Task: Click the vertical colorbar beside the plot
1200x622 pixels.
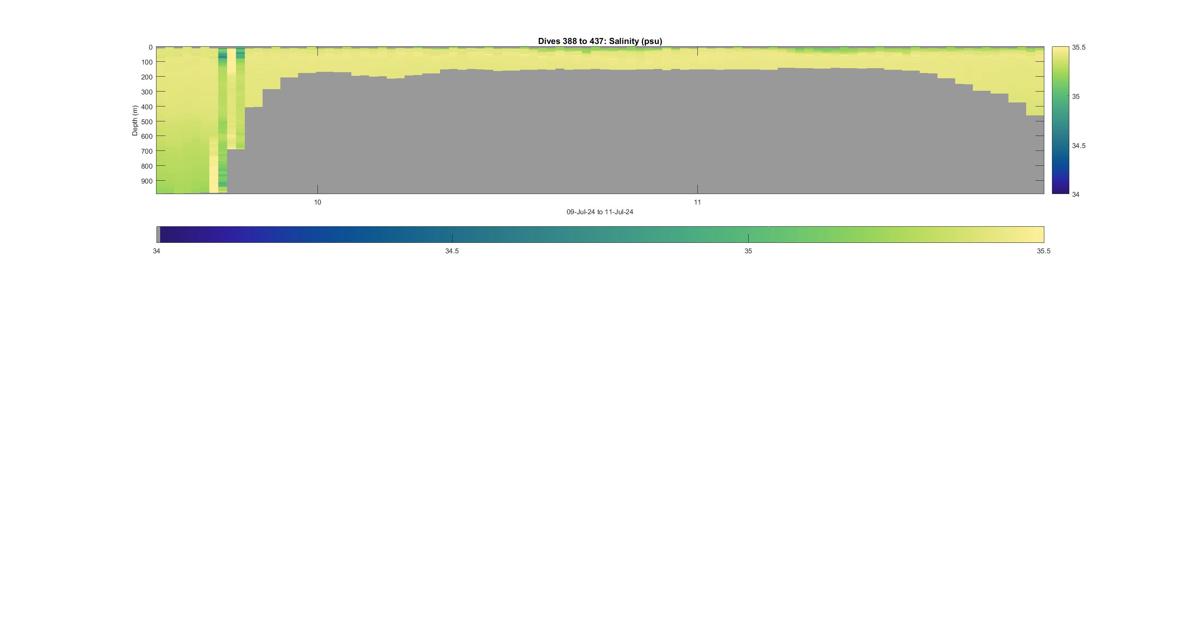Action: pos(1060,120)
